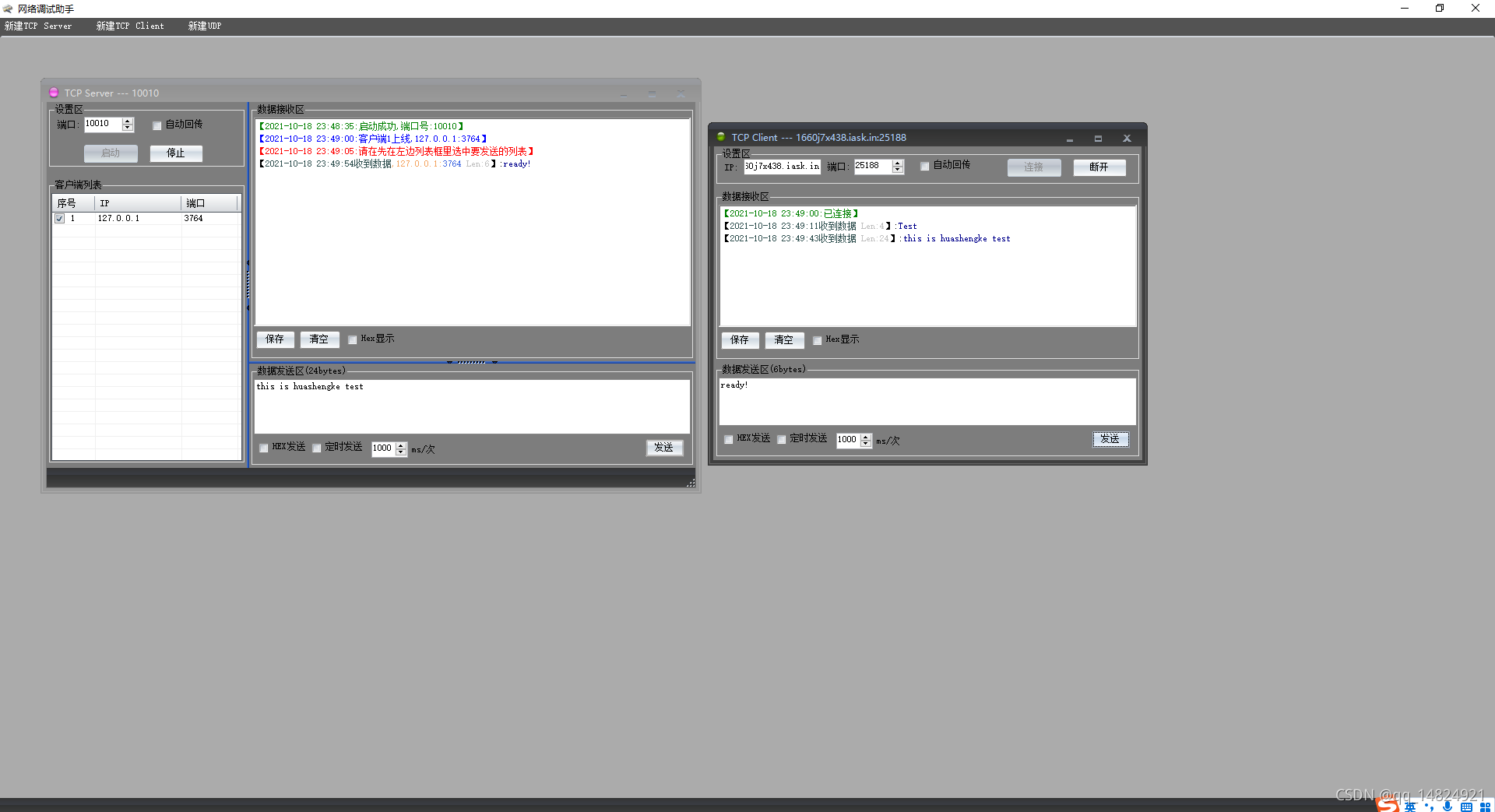Image resolution: width=1495 pixels, height=812 pixels.
Task: Click the vertical splitter handle beside 客户端列表
Action: tap(248, 285)
